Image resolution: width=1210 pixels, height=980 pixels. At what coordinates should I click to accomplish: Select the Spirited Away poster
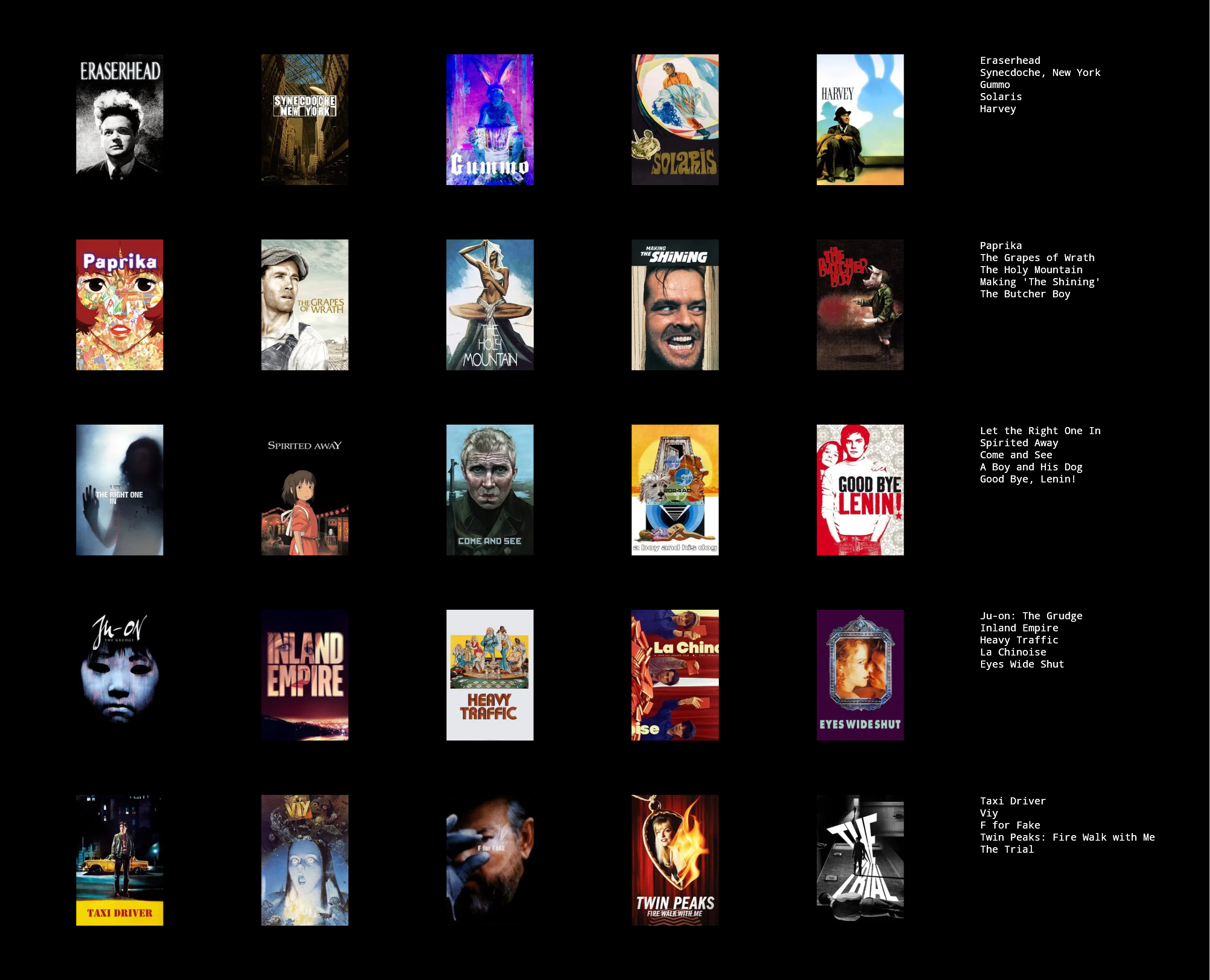coord(305,490)
